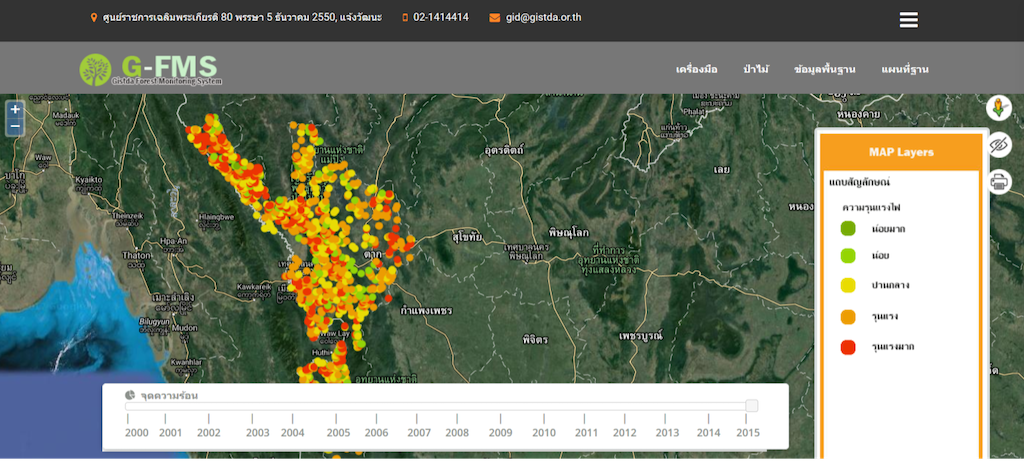
Task: Click the G-FMS tree logo
Action: [x=98, y=69]
